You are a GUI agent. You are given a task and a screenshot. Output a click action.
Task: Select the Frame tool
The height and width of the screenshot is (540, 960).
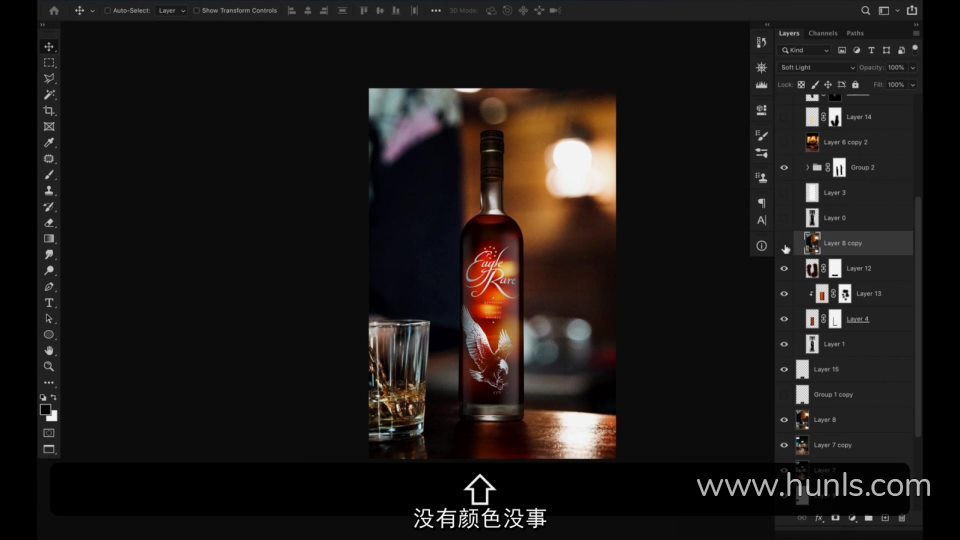pyautogui.click(x=49, y=127)
